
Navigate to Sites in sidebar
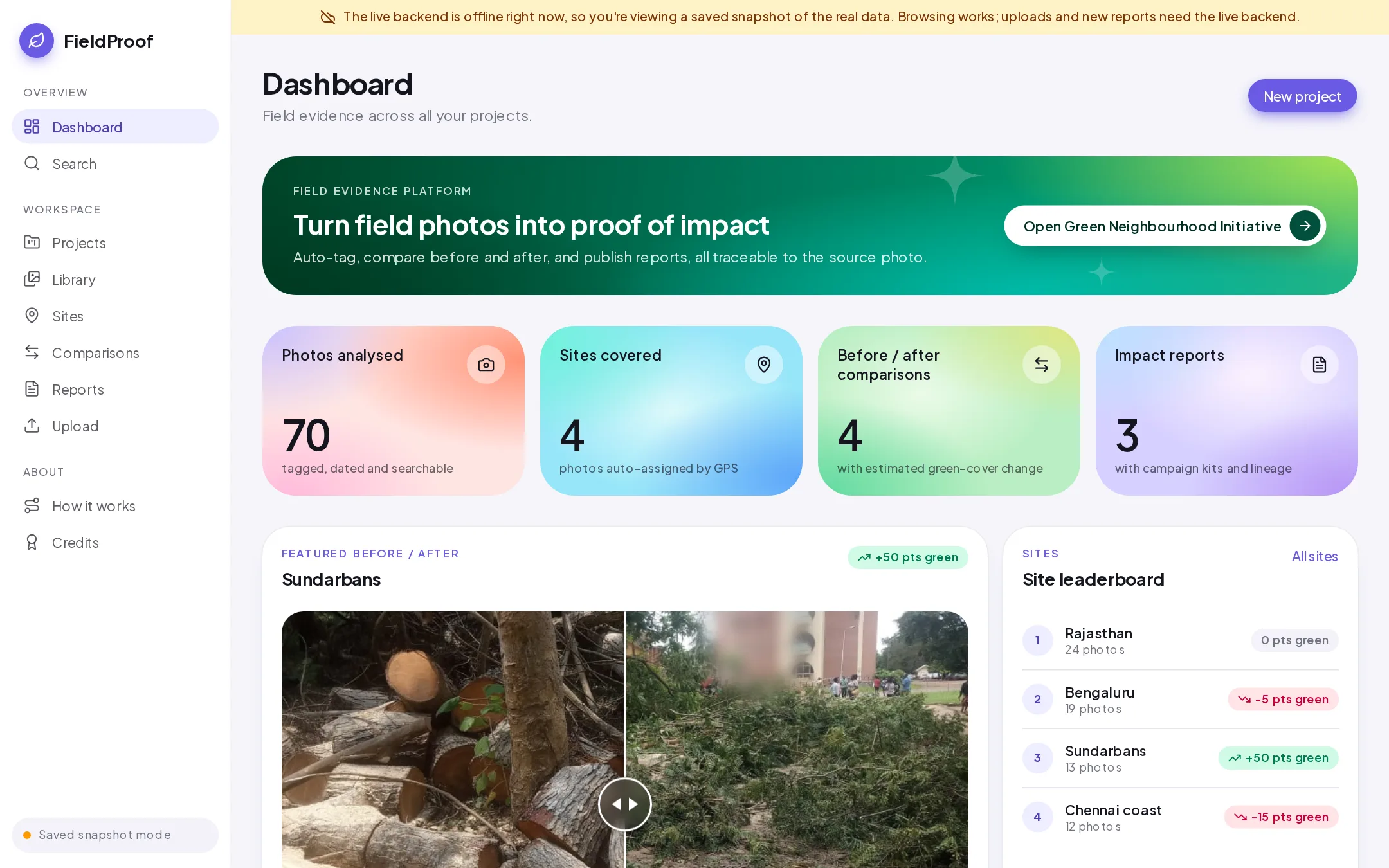(x=115, y=316)
